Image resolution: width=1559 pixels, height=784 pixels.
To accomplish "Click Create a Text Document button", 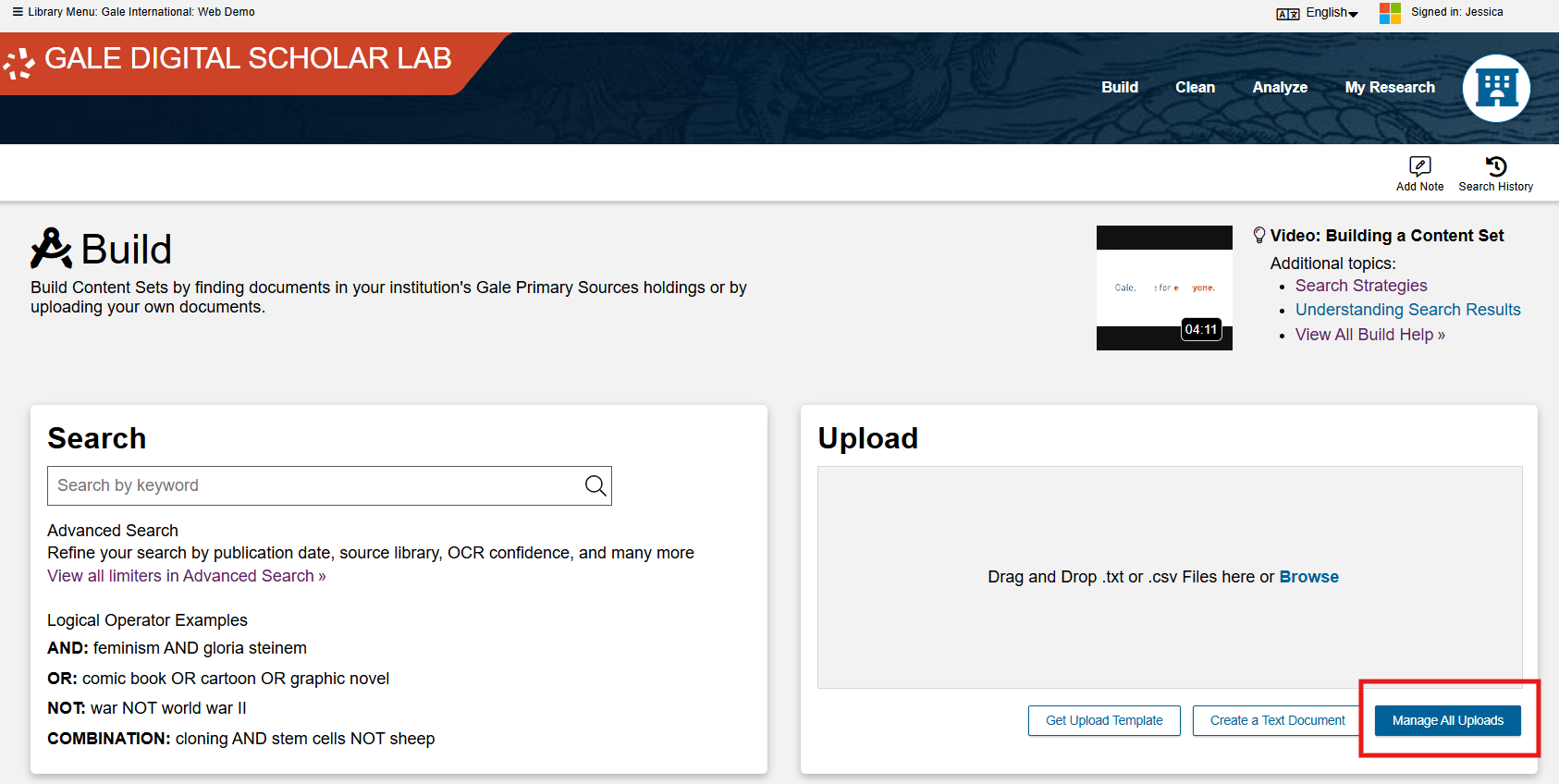I will (1277, 720).
